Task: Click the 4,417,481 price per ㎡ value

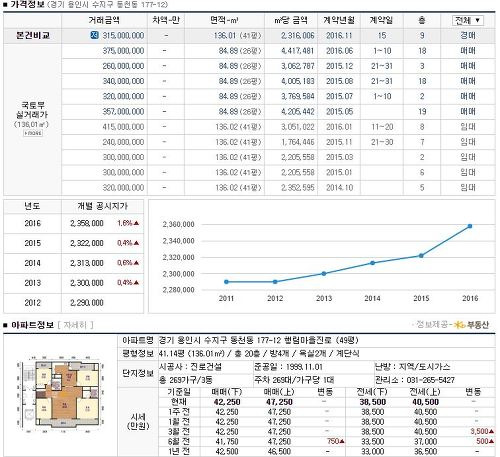Action: coord(298,51)
